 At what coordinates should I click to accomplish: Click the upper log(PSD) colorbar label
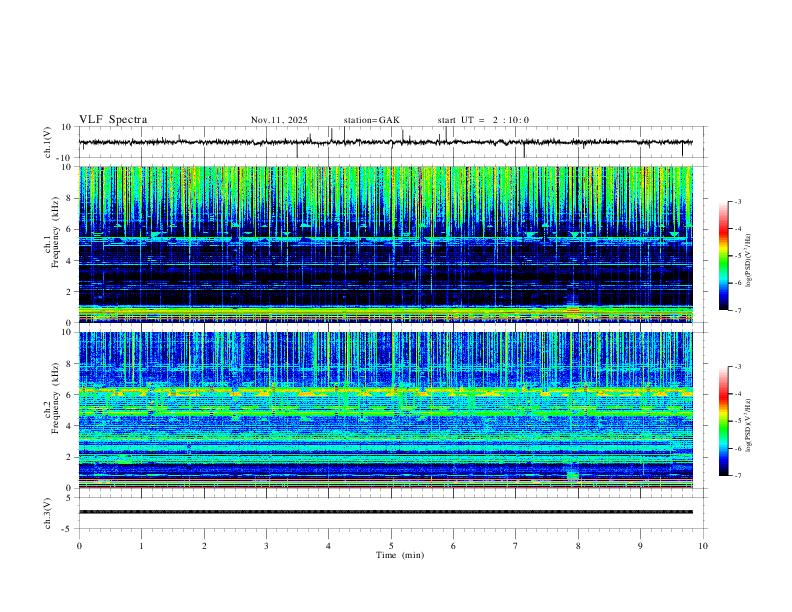(x=749, y=261)
